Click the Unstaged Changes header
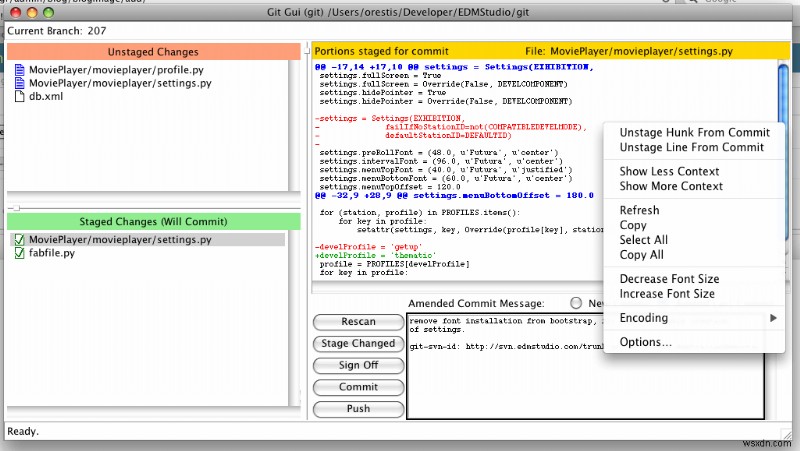 pos(153,52)
